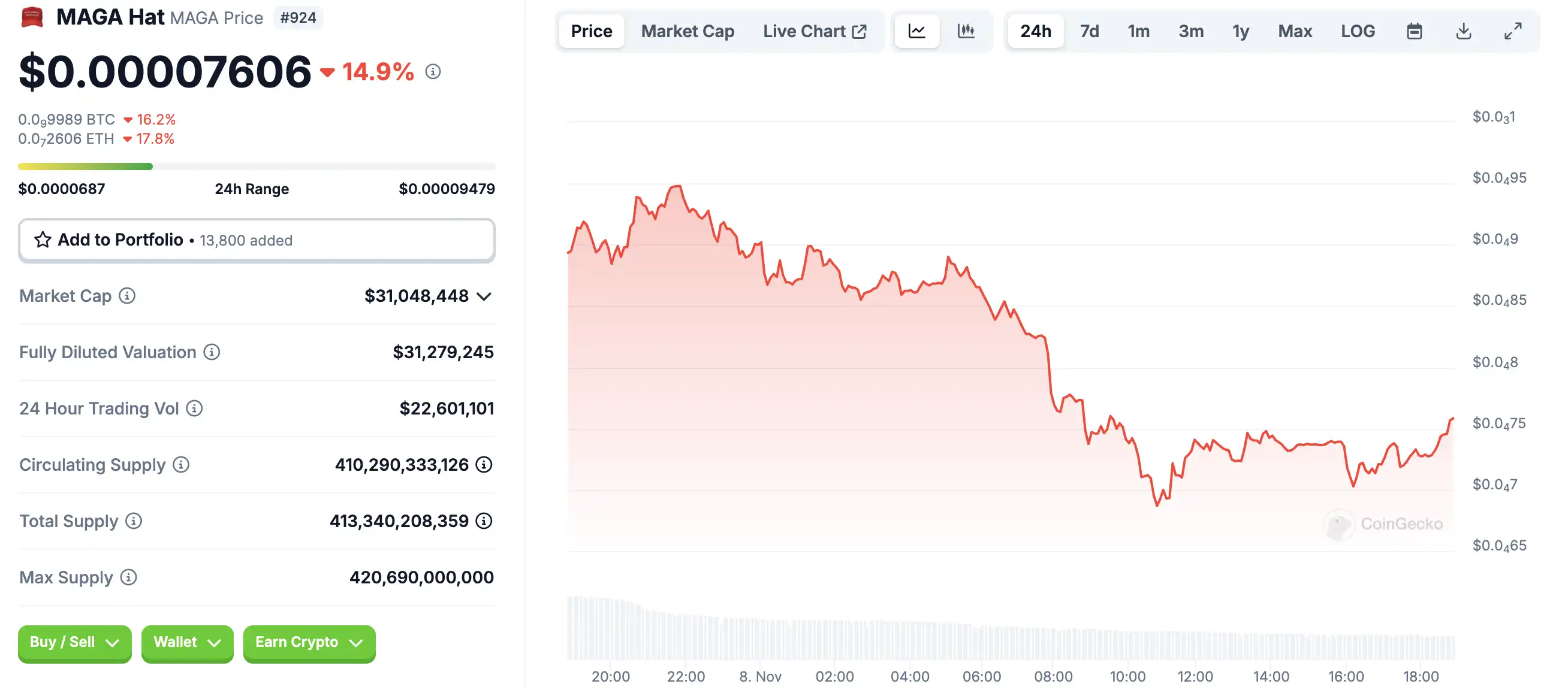Screen dimensions: 1568x690
Task: Click info icon beside 24 Hour Trading Vol
Action: (x=194, y=408)
